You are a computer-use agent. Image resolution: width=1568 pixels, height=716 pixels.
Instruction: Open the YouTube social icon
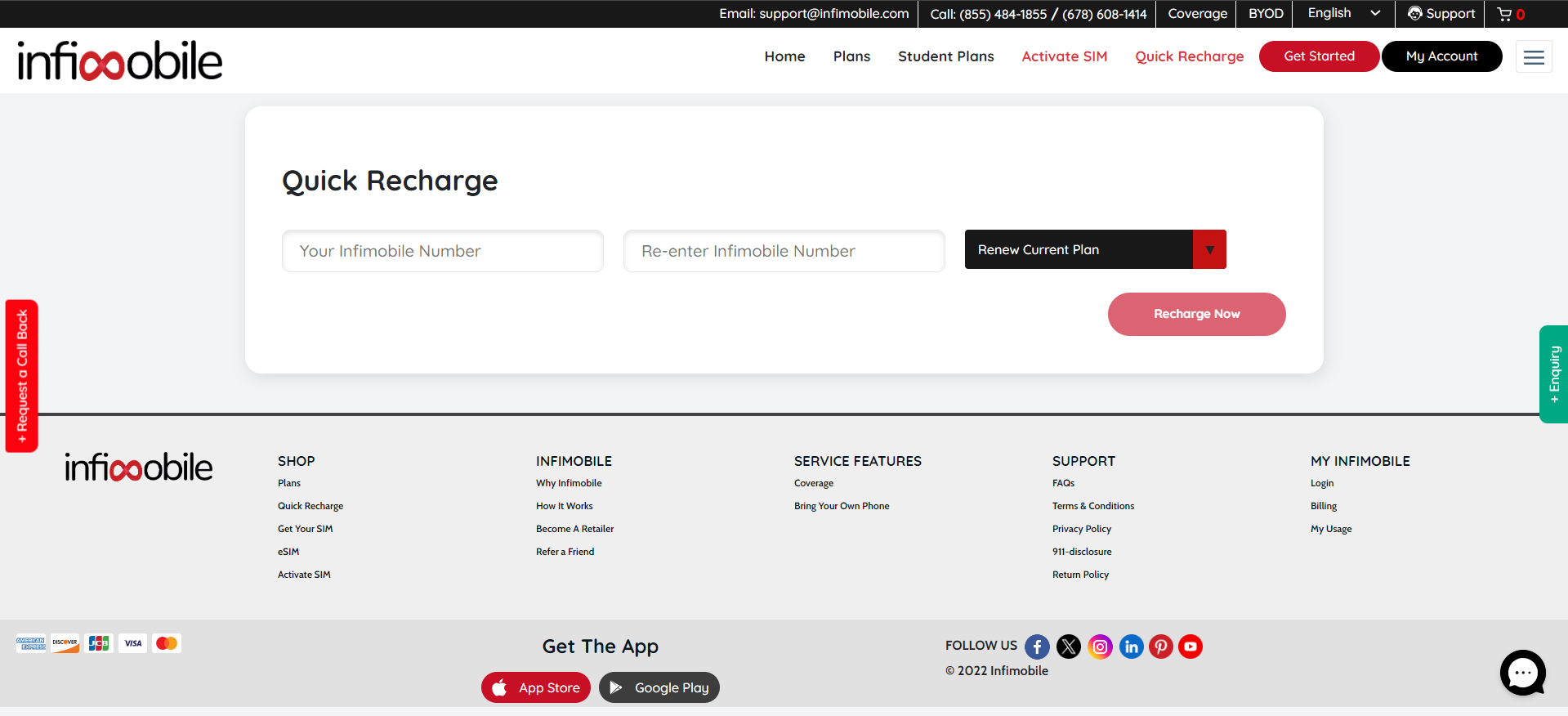[x=1191, y=647]
